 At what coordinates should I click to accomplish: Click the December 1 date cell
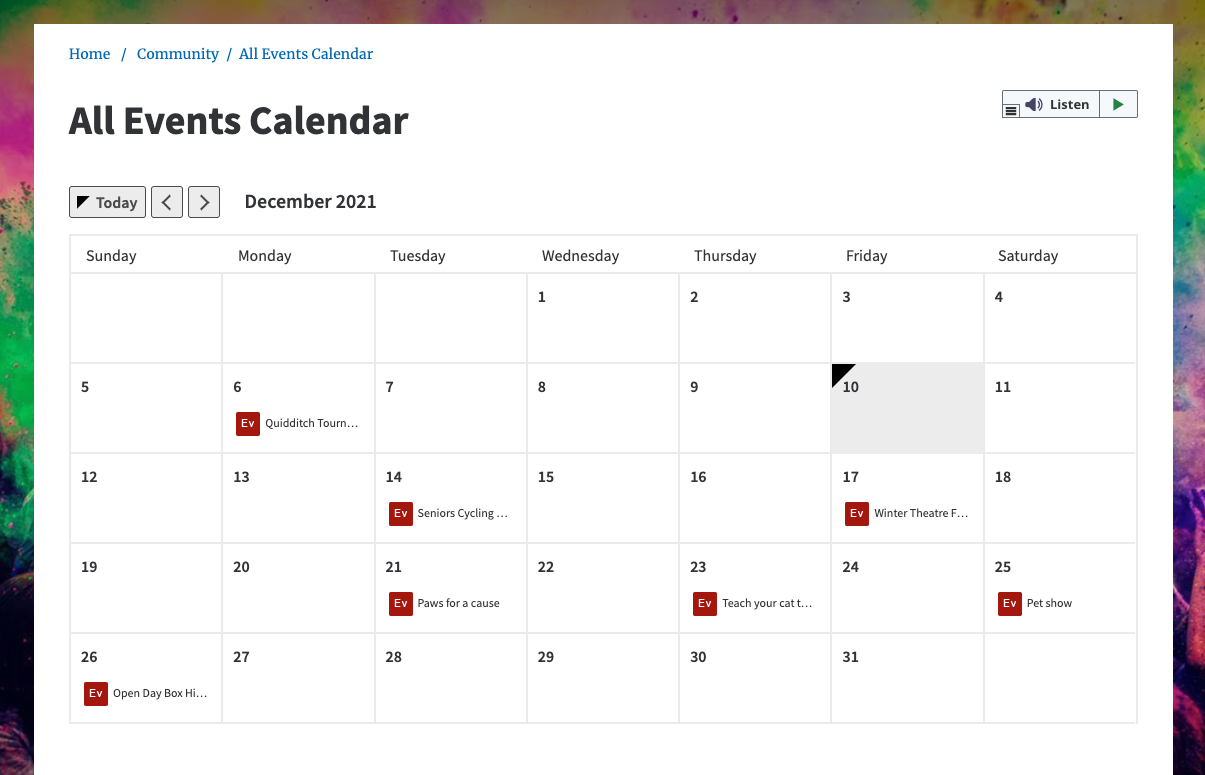pos(603,318)
